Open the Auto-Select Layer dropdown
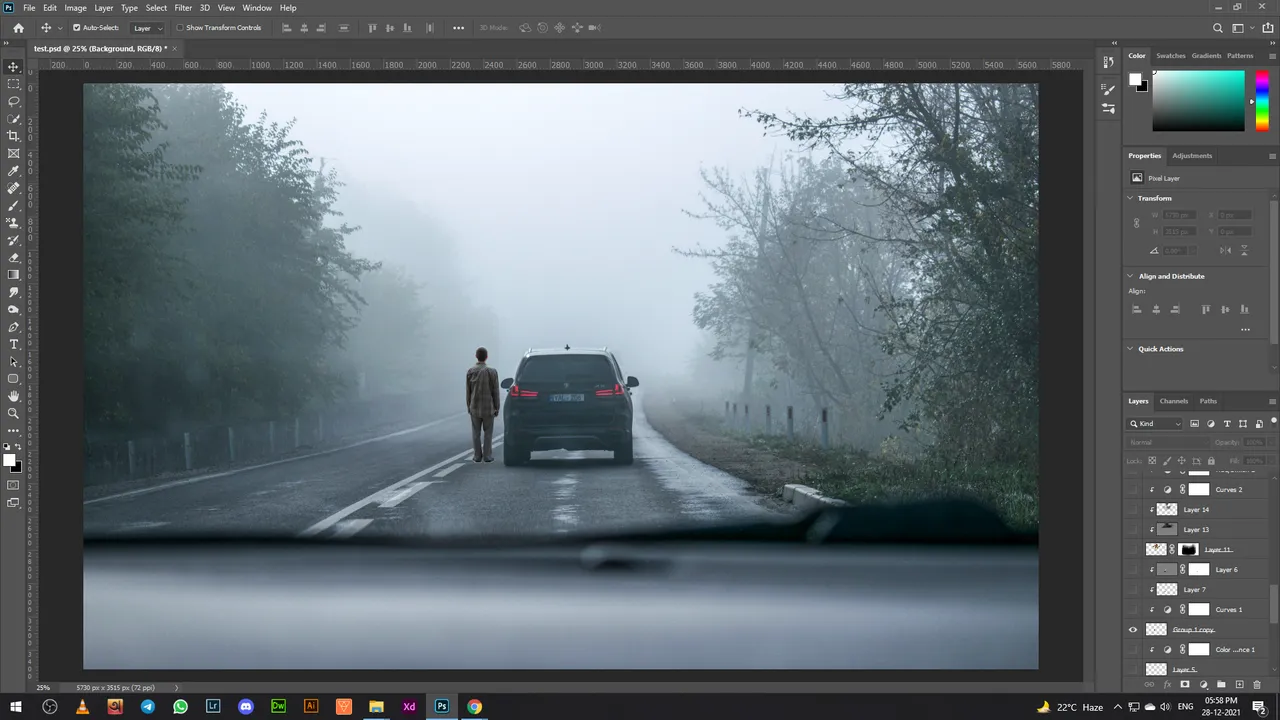Screen dimensions: 1280x720 coord(148,28)
